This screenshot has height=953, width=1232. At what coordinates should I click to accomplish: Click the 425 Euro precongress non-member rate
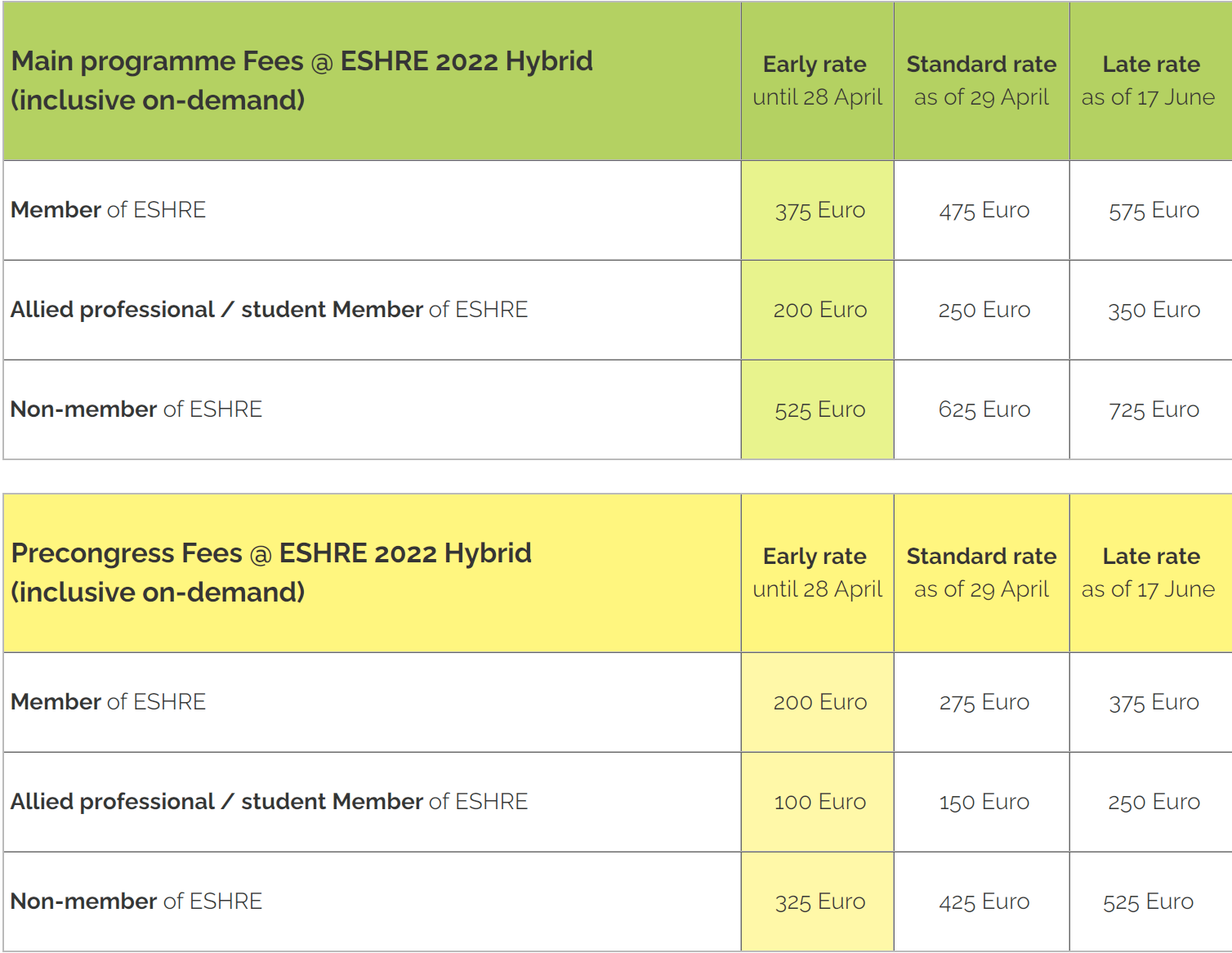click(x=984, y=902)
